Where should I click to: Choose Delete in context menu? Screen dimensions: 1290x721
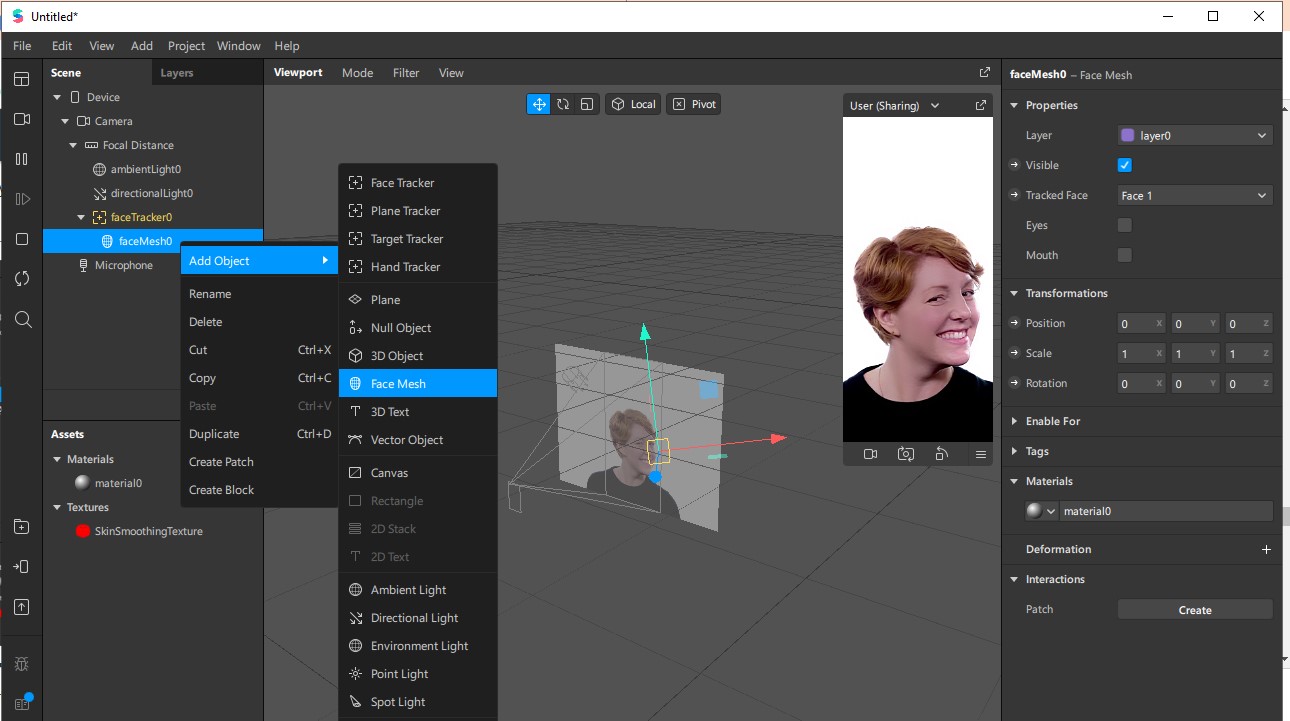click(258, 322)
